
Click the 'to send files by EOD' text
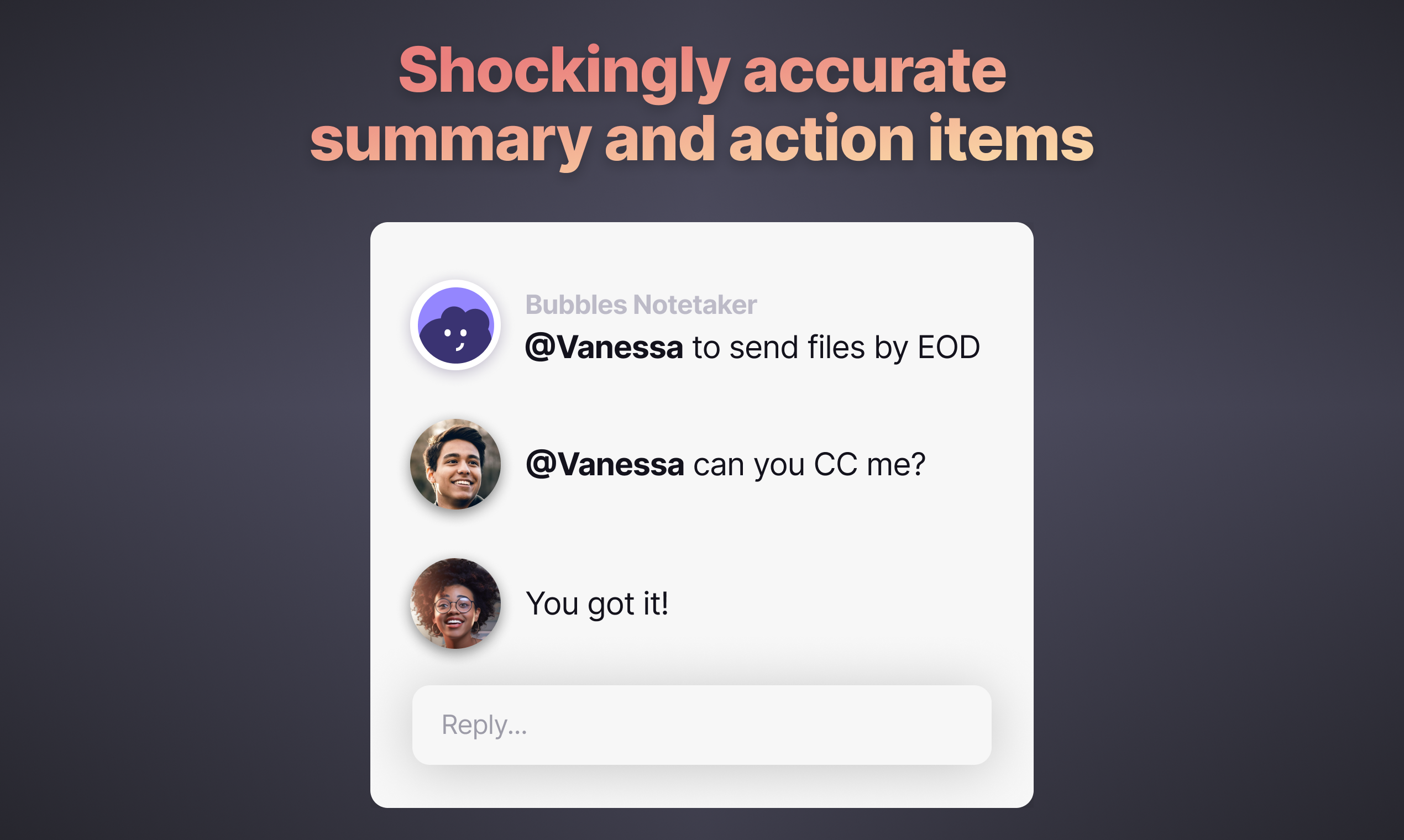(x=836, y=348)
